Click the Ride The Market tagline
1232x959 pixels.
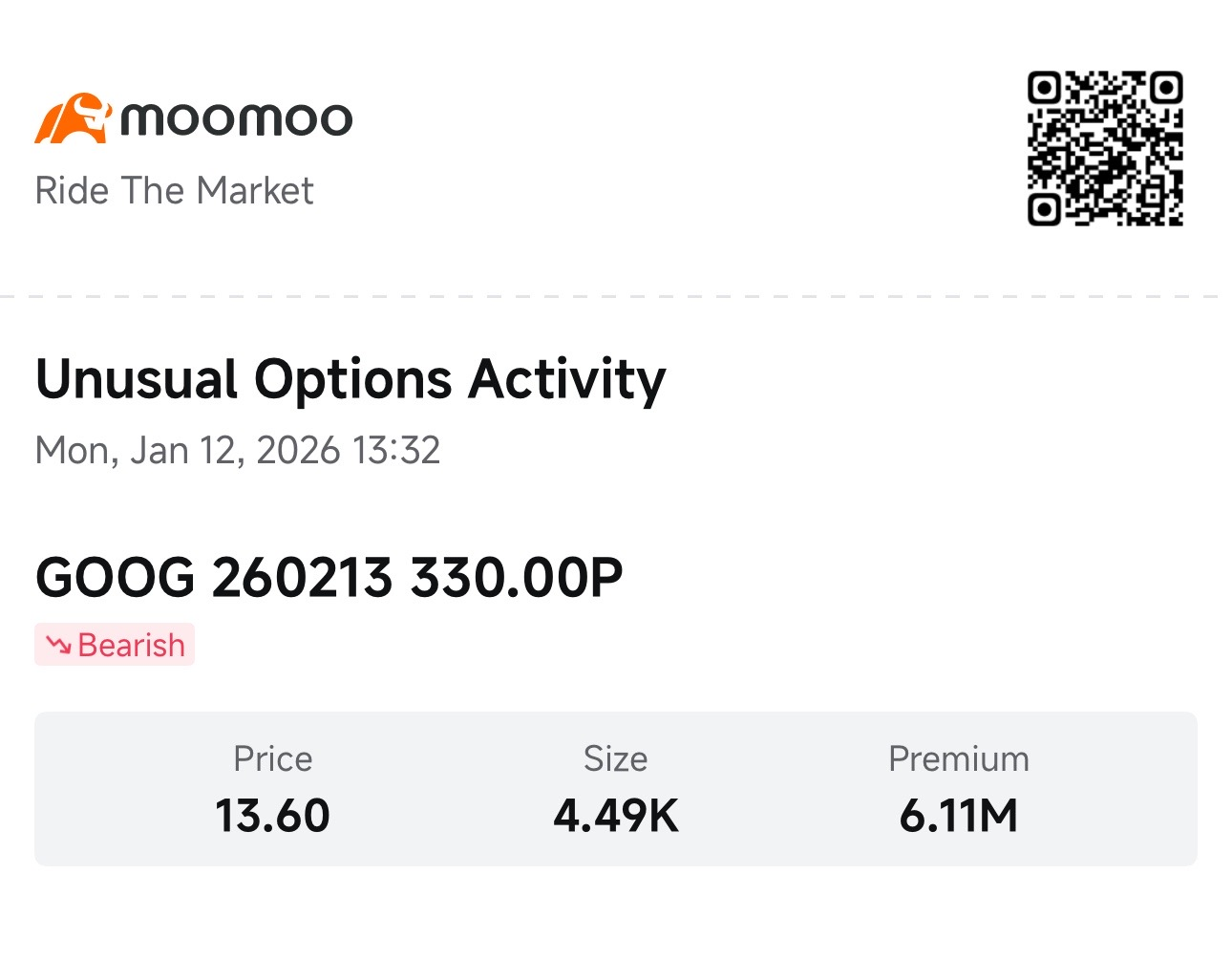tap(174, 191)
